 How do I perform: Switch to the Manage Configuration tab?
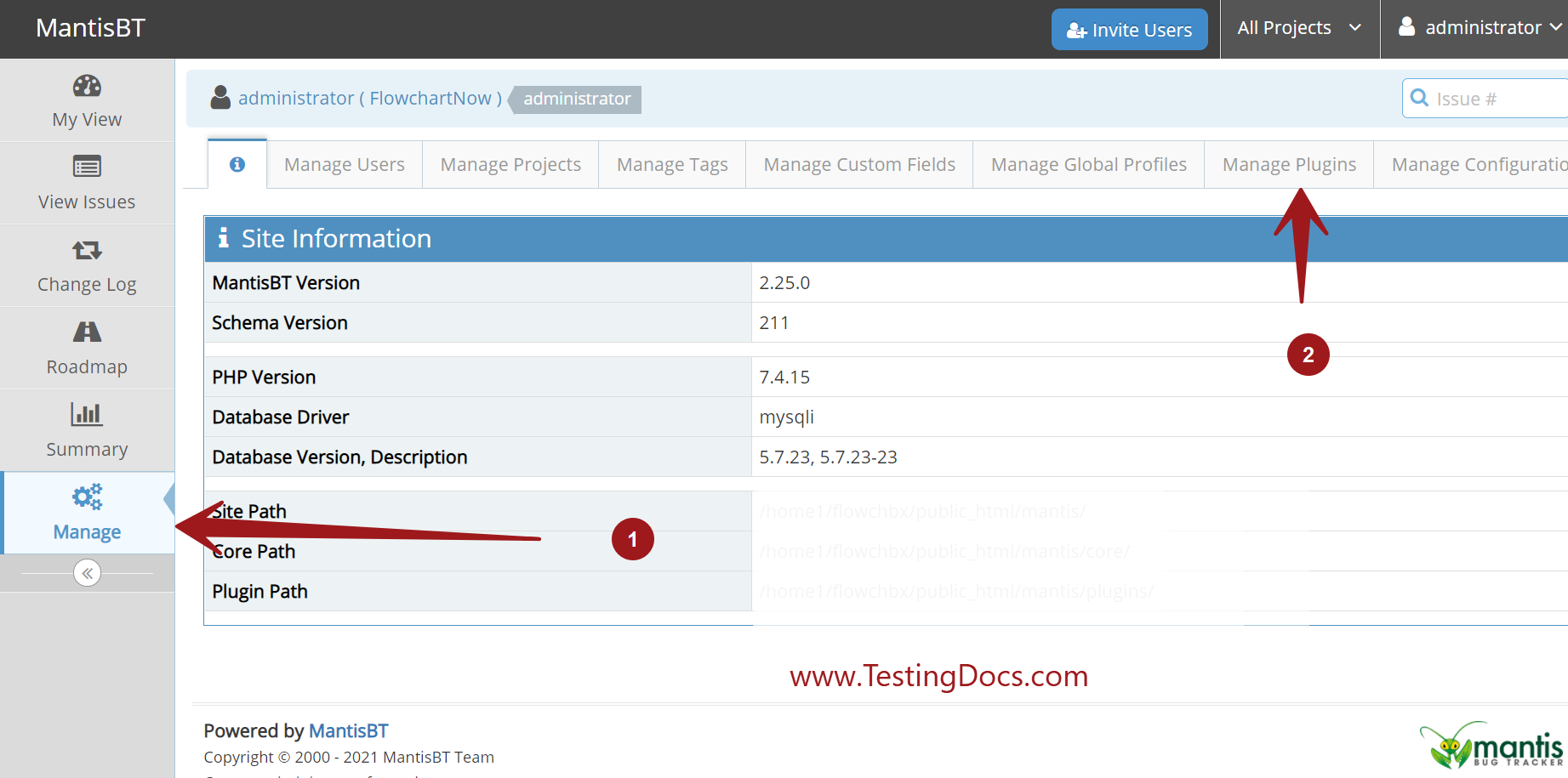pyautogui.click(x=1471, y=165)
